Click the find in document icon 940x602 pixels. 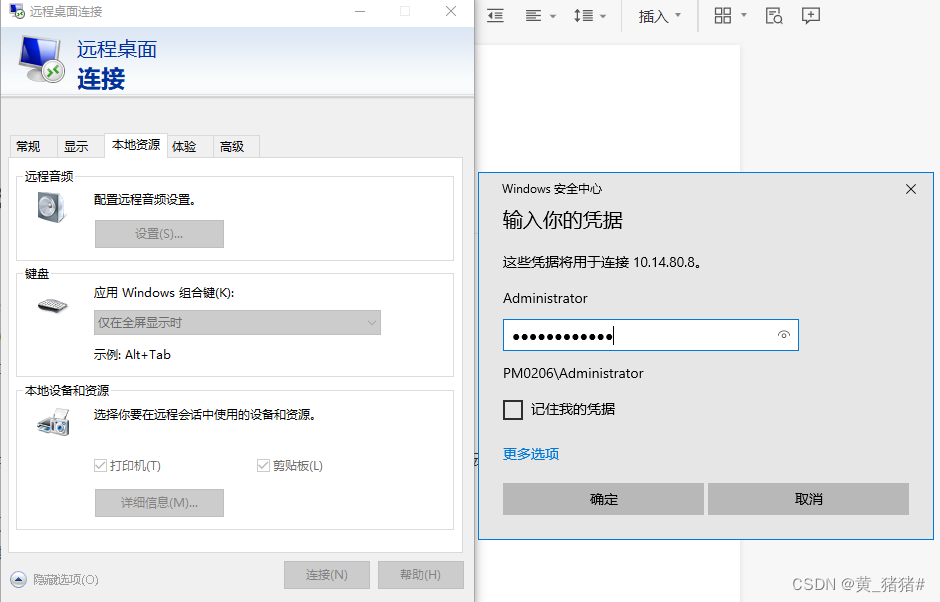click(x=774, y=16)
